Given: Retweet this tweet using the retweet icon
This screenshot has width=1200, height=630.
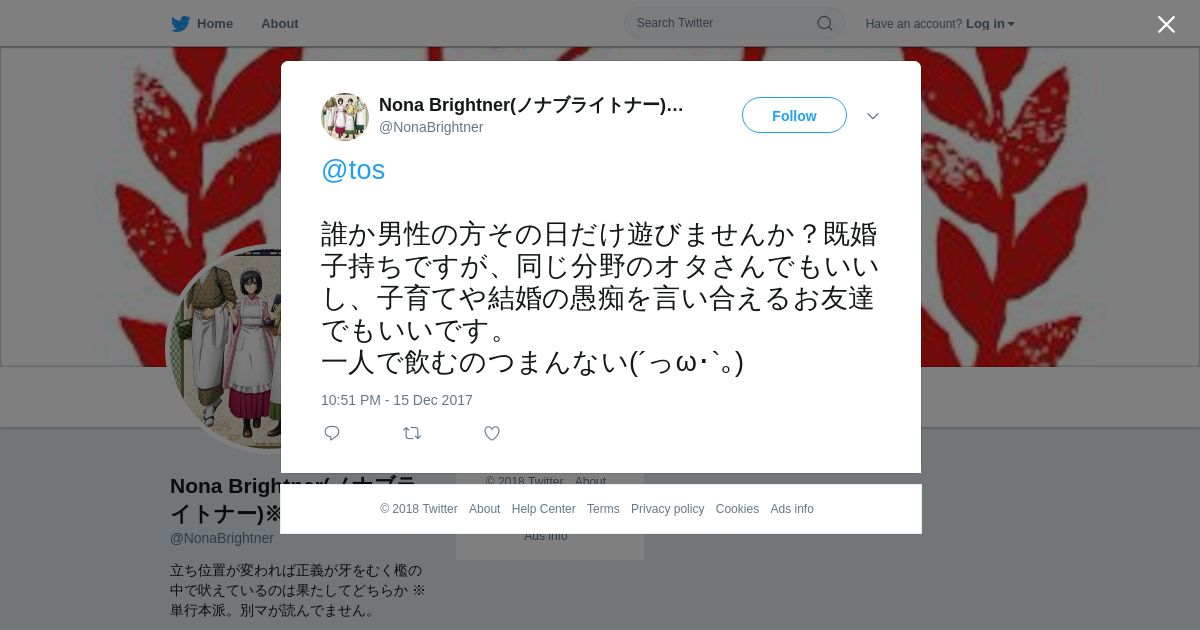Looking at the screenshot, I should pyautogui.click(x=412, y=433).
